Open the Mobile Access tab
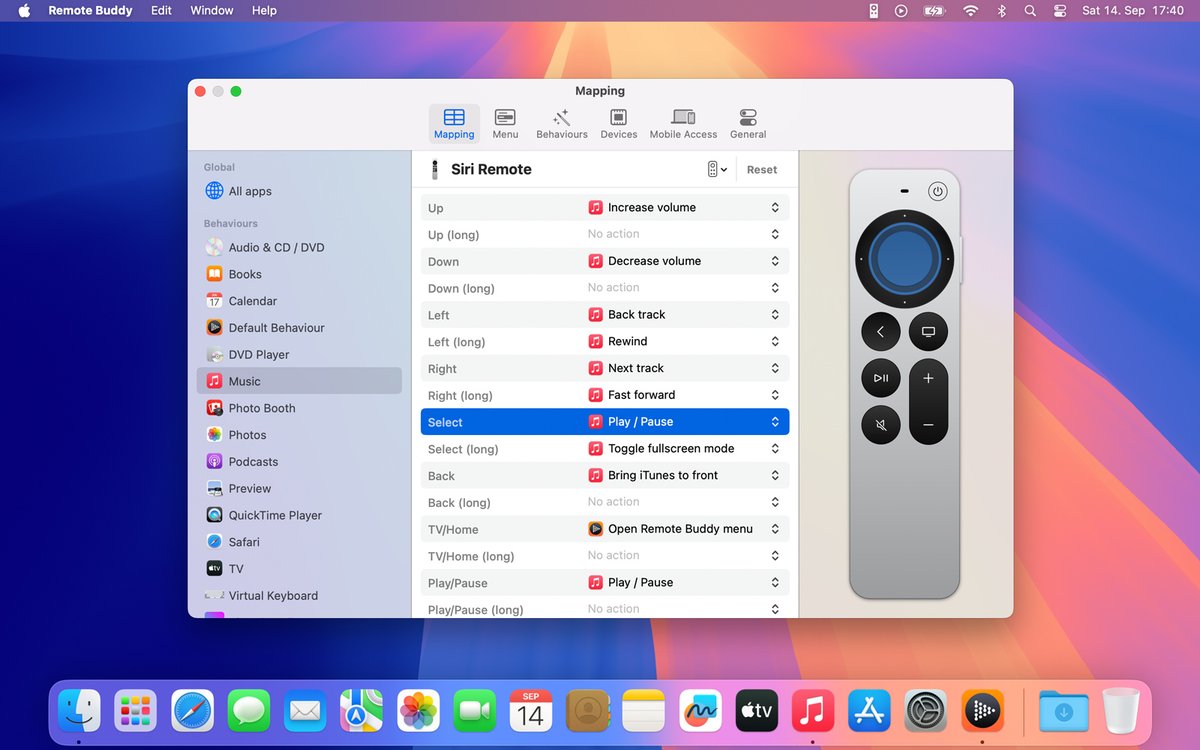Screen dimensions: 1200x750 click(683, 124)
